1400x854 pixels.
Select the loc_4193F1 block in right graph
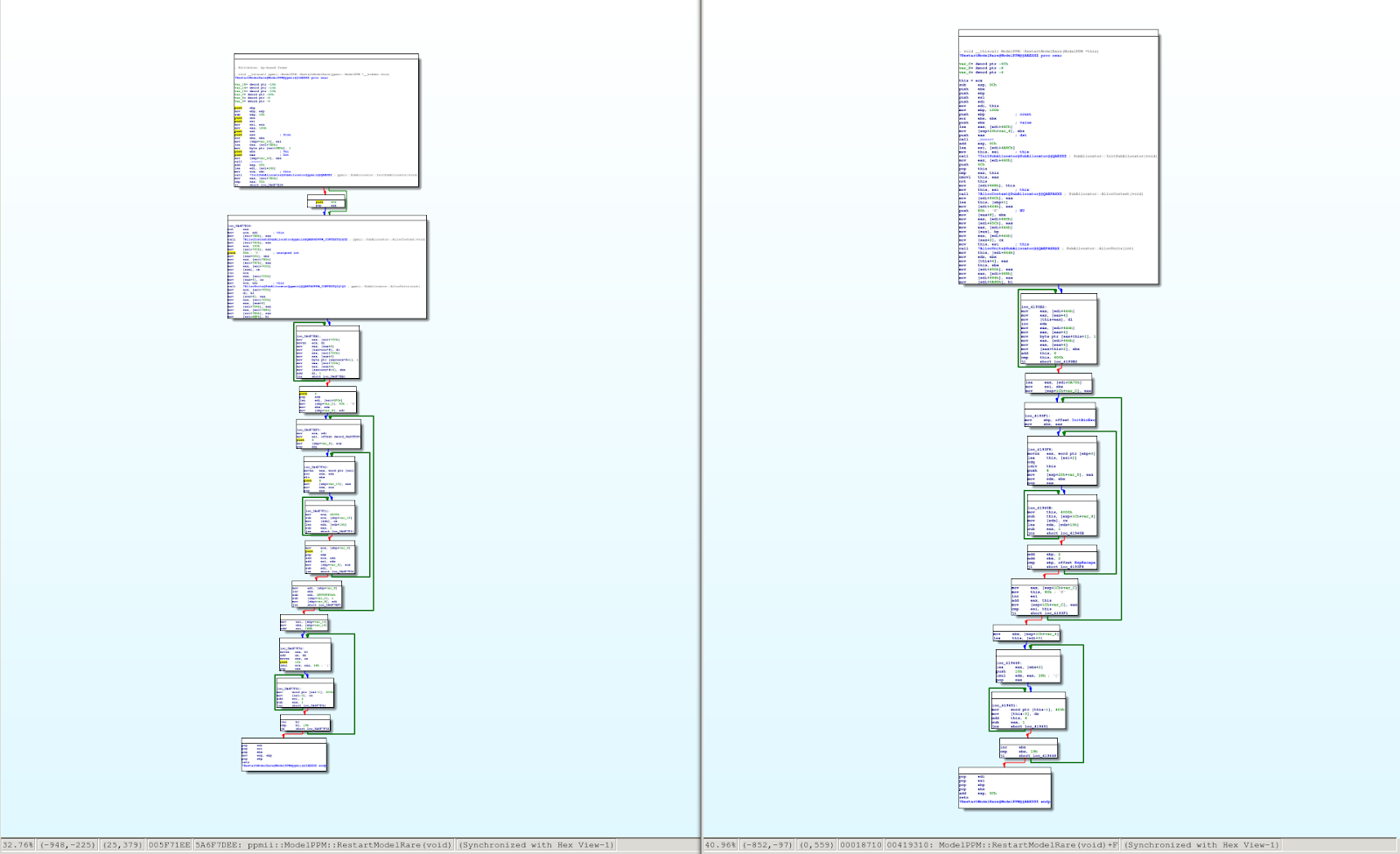click(1060, 418)
